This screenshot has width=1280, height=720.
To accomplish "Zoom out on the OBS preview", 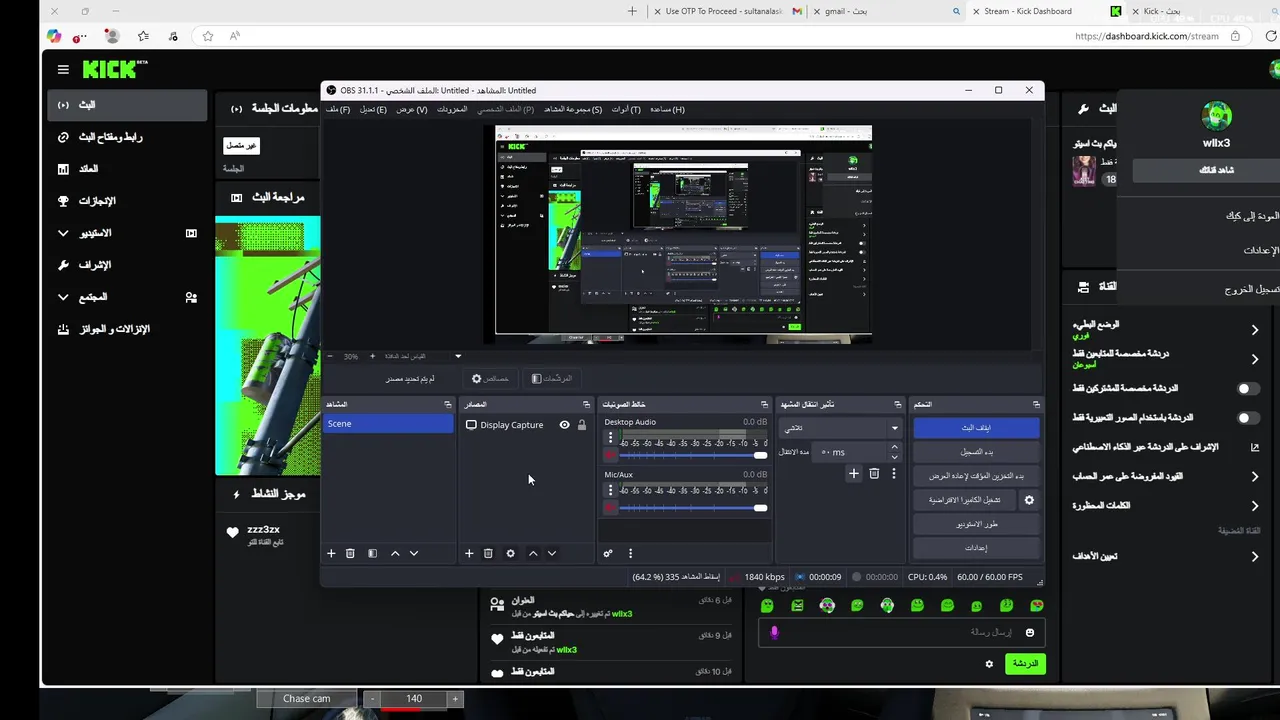I will coord(331,356).
